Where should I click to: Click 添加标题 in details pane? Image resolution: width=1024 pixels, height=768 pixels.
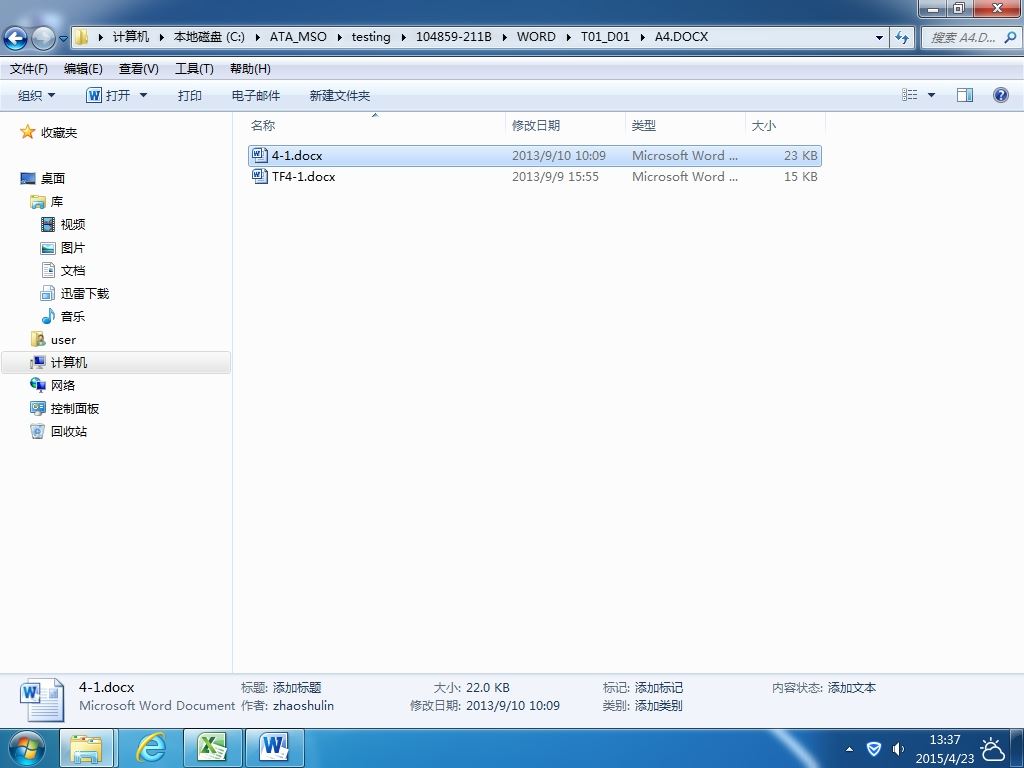click(x=297, y=688)
